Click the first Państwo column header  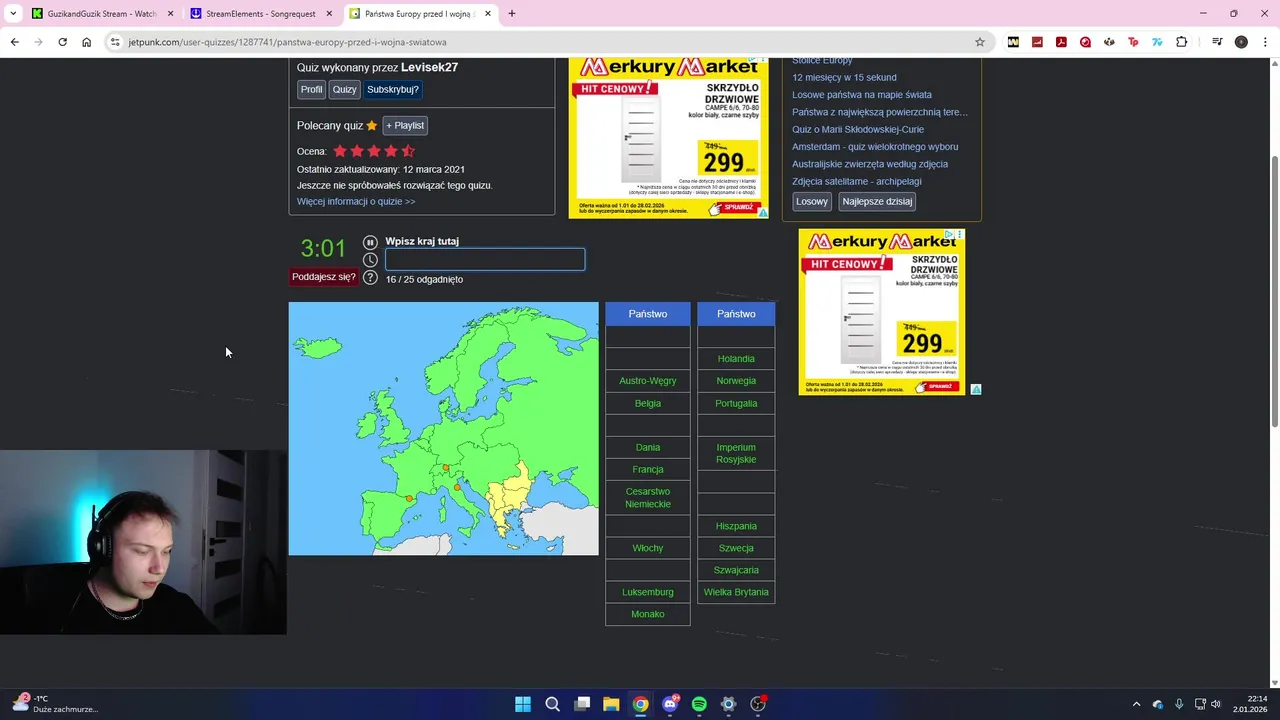click(648, 314)
